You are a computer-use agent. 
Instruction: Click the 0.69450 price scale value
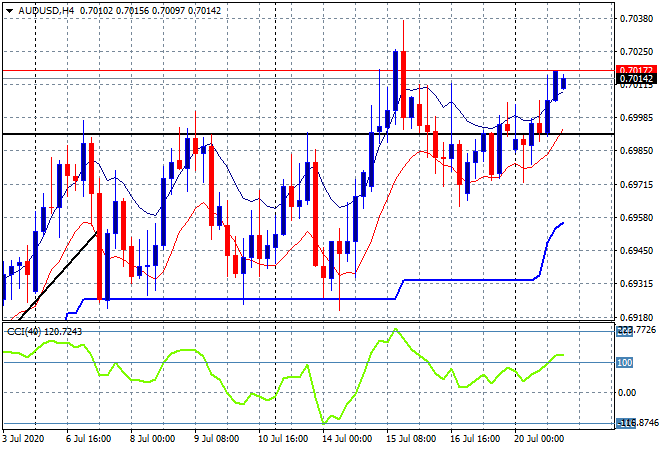point(636,250)
